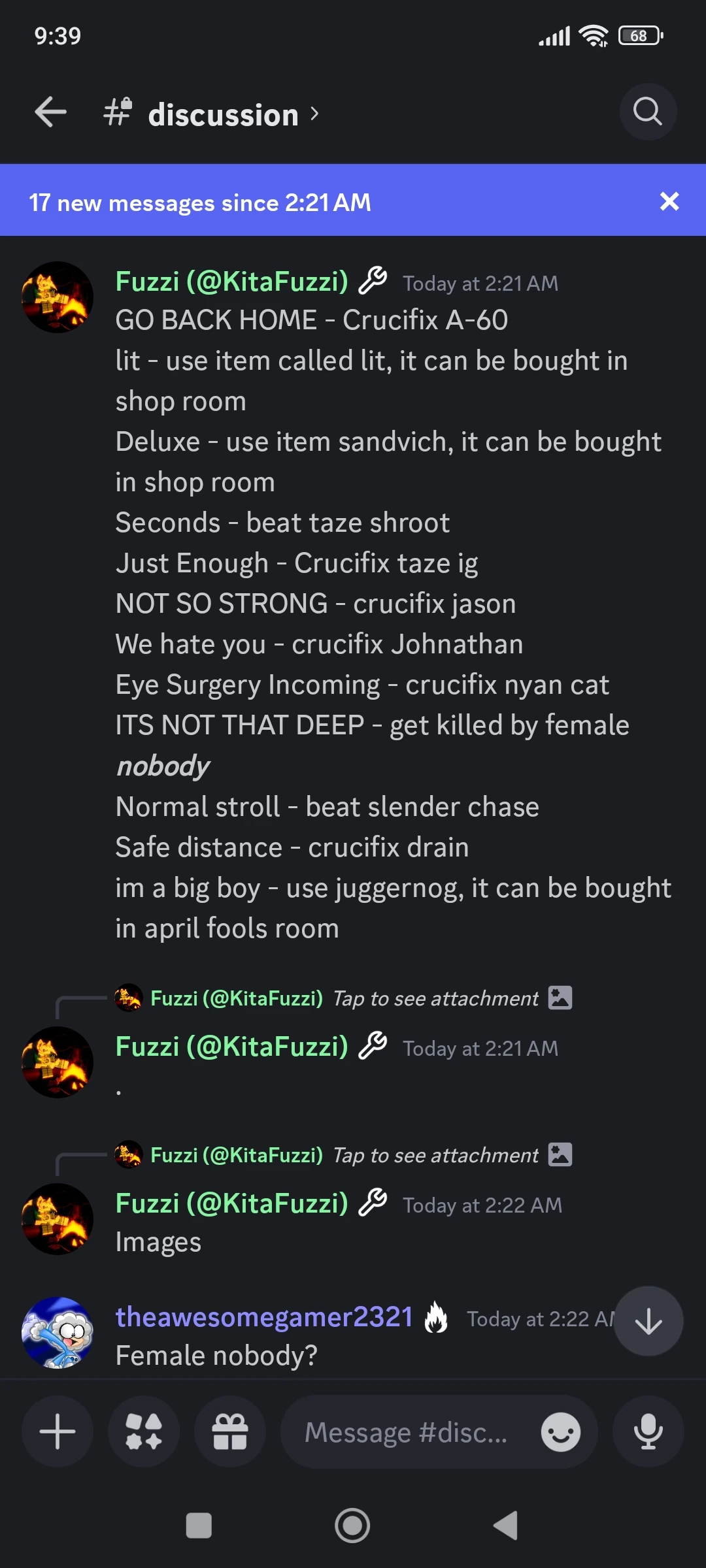Open theawesomegamer2321's profile avatar
706x1568 pixels.
point(58,1333)
